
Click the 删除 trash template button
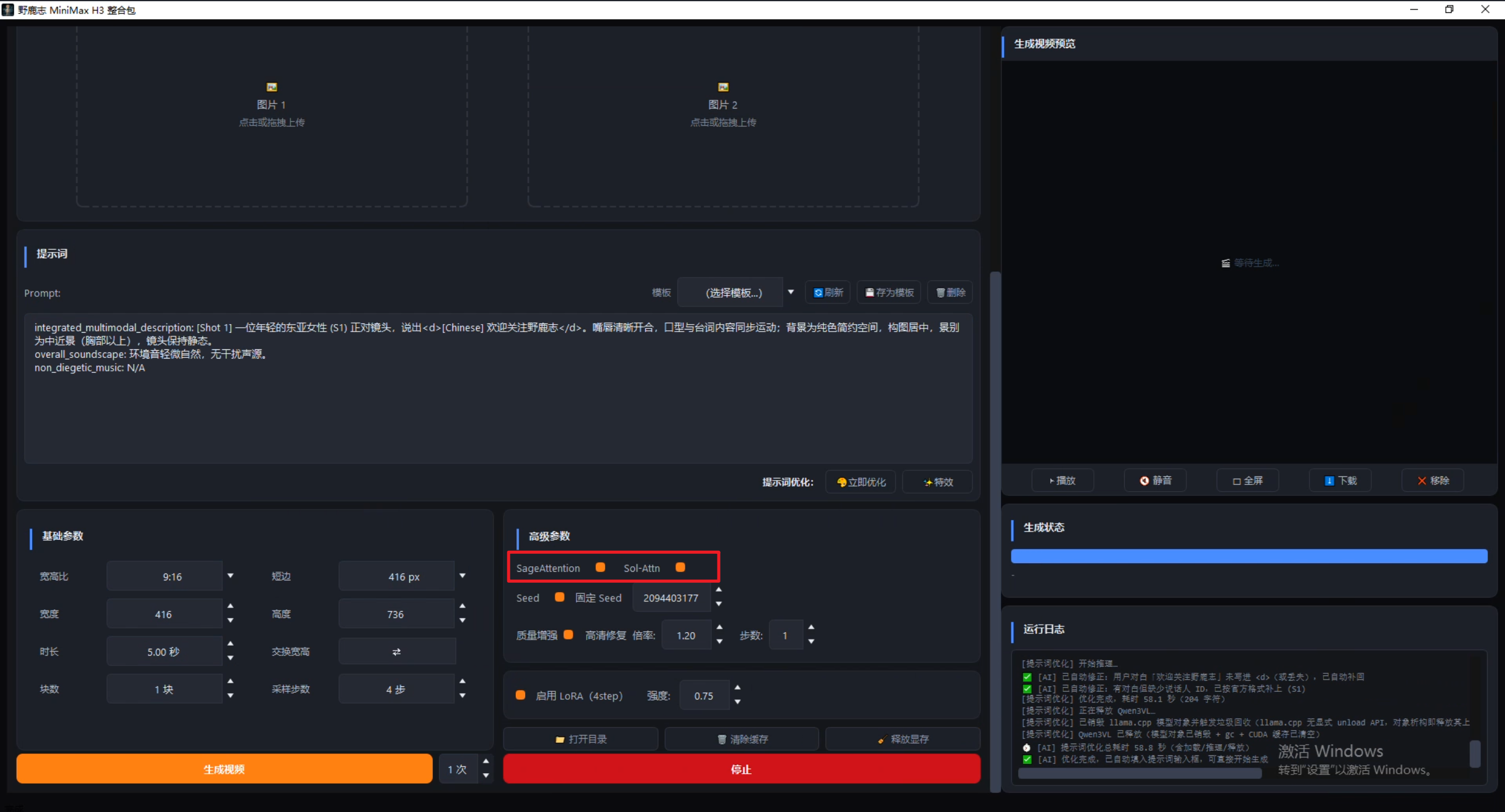[950, 293]
